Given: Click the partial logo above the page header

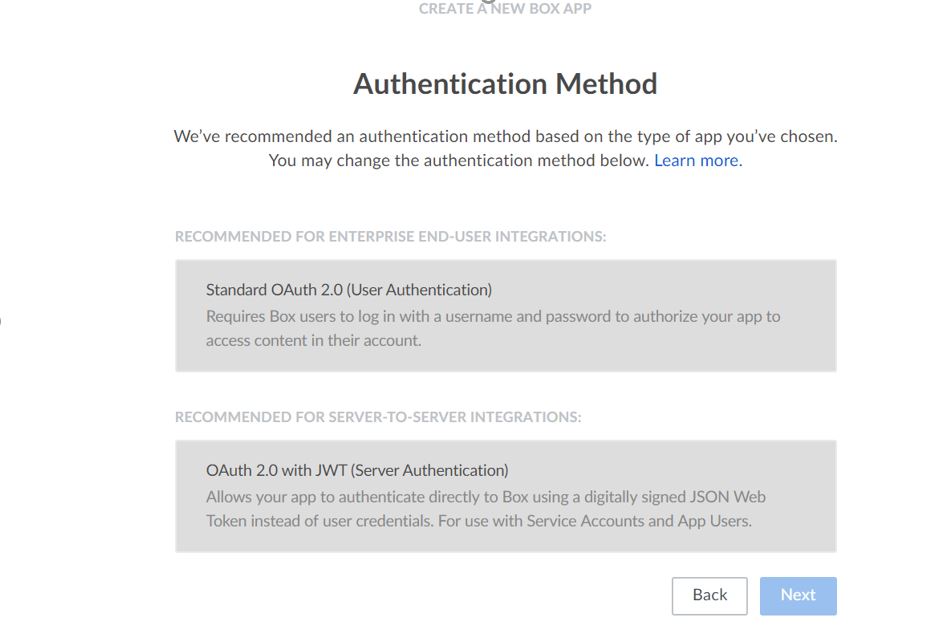Looking at the screenshot, I should pyautogui.click(x=489, y=2).
